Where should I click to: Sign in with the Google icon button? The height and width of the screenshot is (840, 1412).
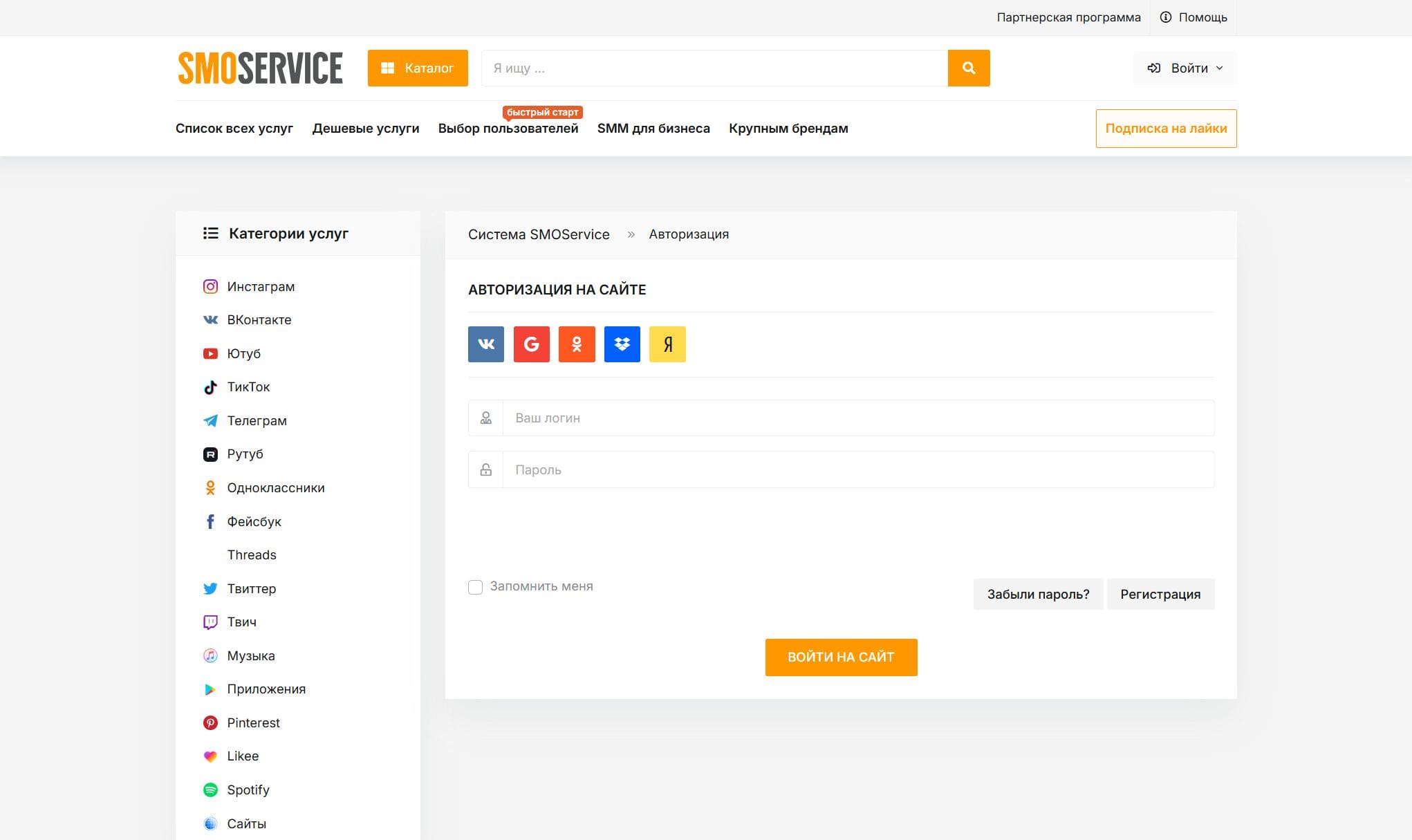(531, 344)
